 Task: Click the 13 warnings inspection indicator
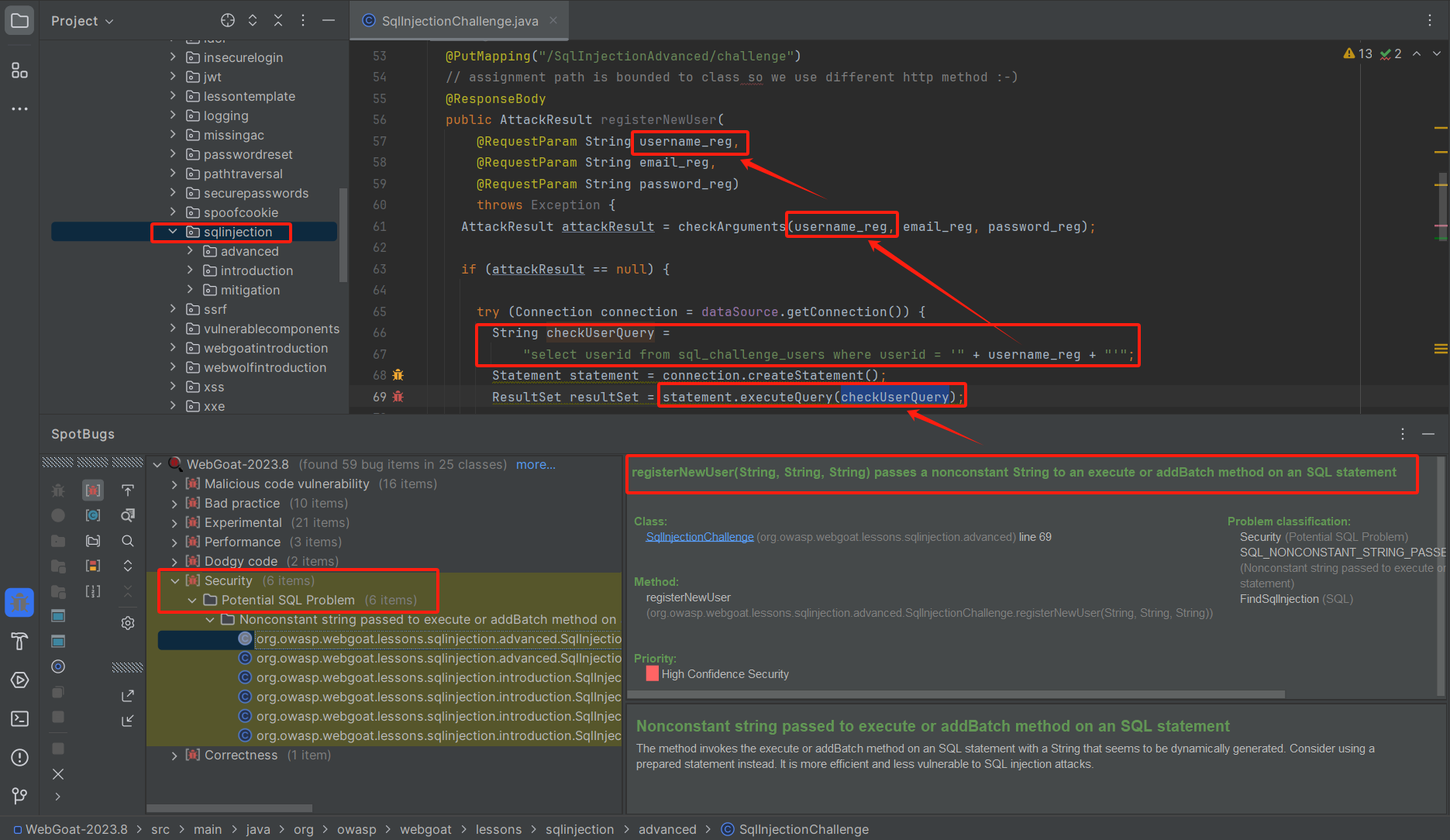[1358, 53]
